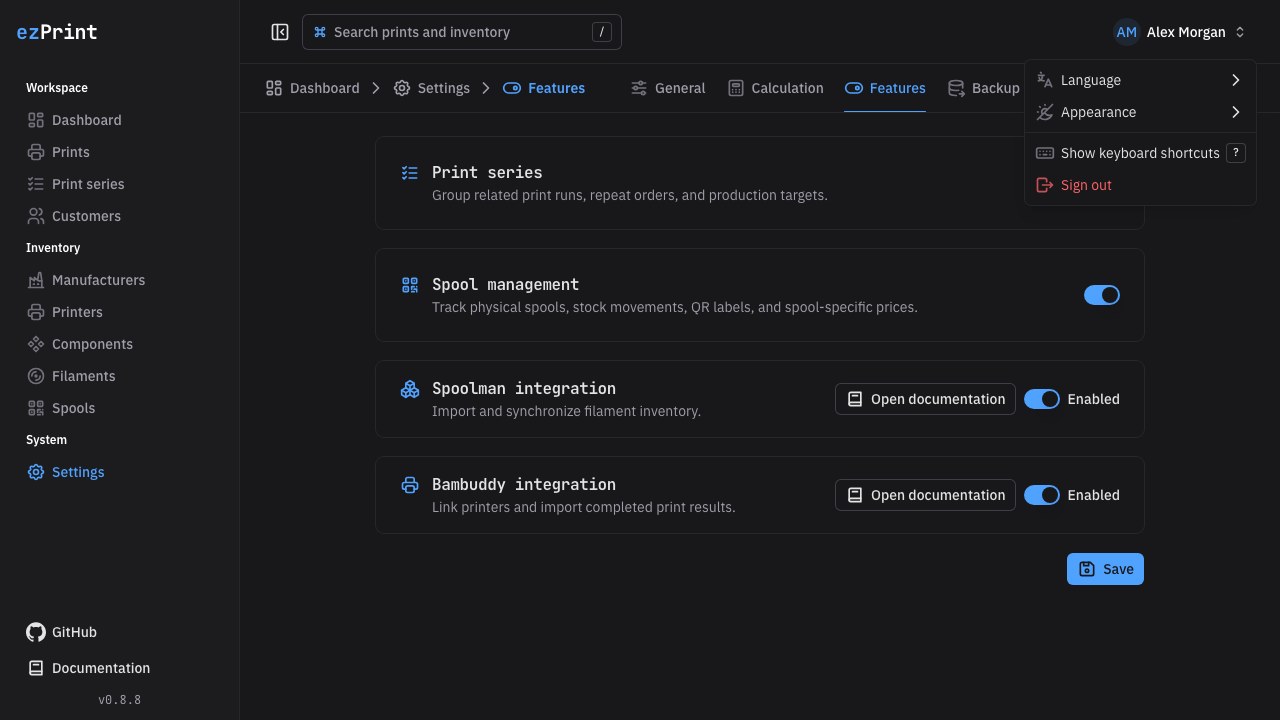Show keyboard shortcuts from the user menu
The height and width of the screenshot is (720, 1280).
click(x=1140, y=153)
